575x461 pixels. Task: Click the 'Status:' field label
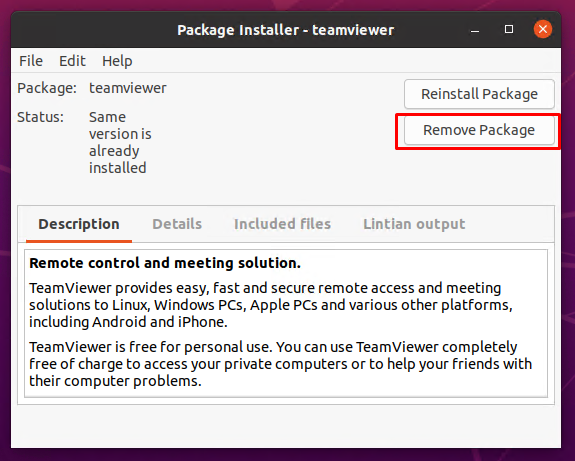[40, 117]
